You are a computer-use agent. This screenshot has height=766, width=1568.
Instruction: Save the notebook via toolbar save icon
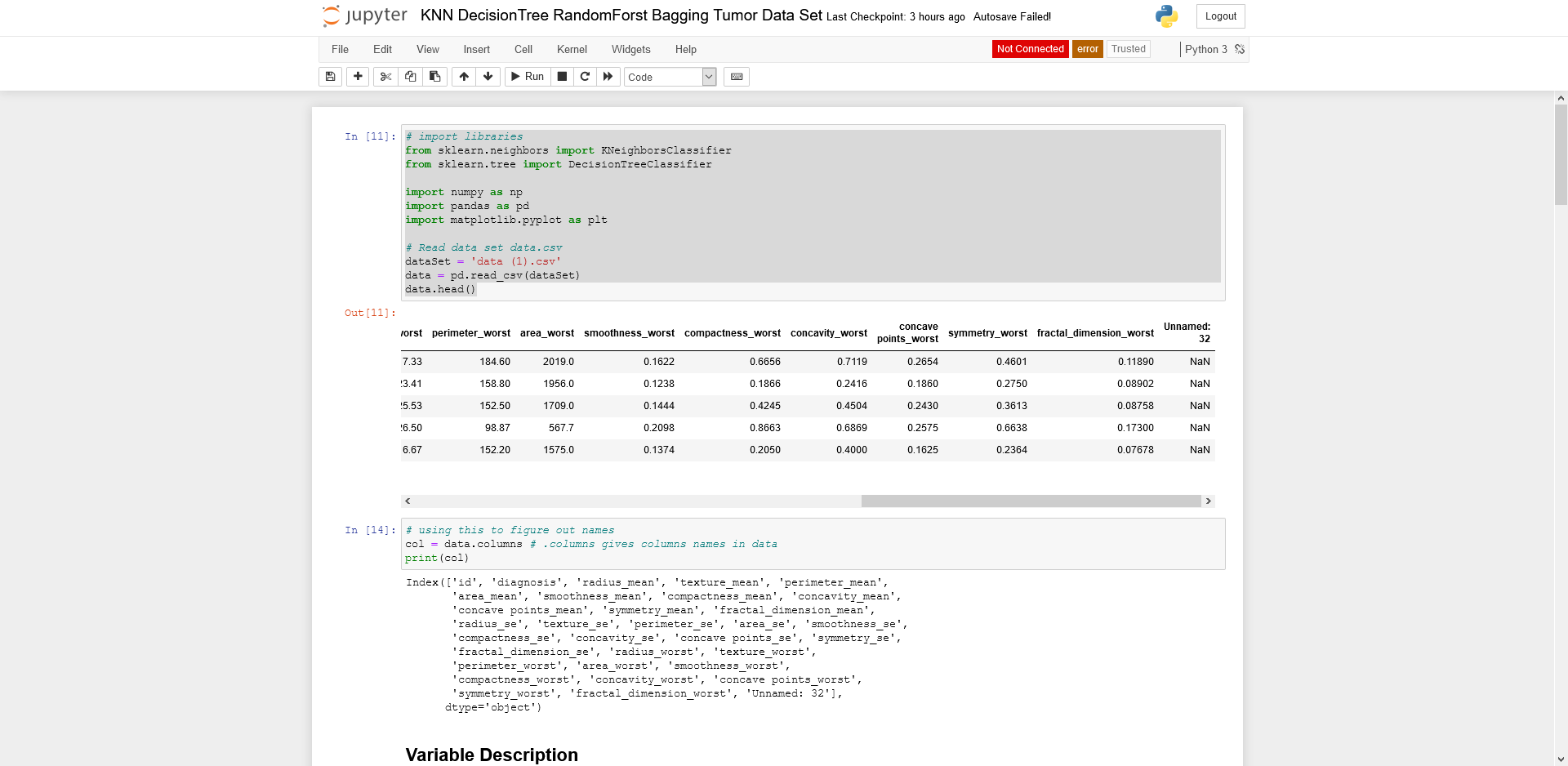pos(330,77)
